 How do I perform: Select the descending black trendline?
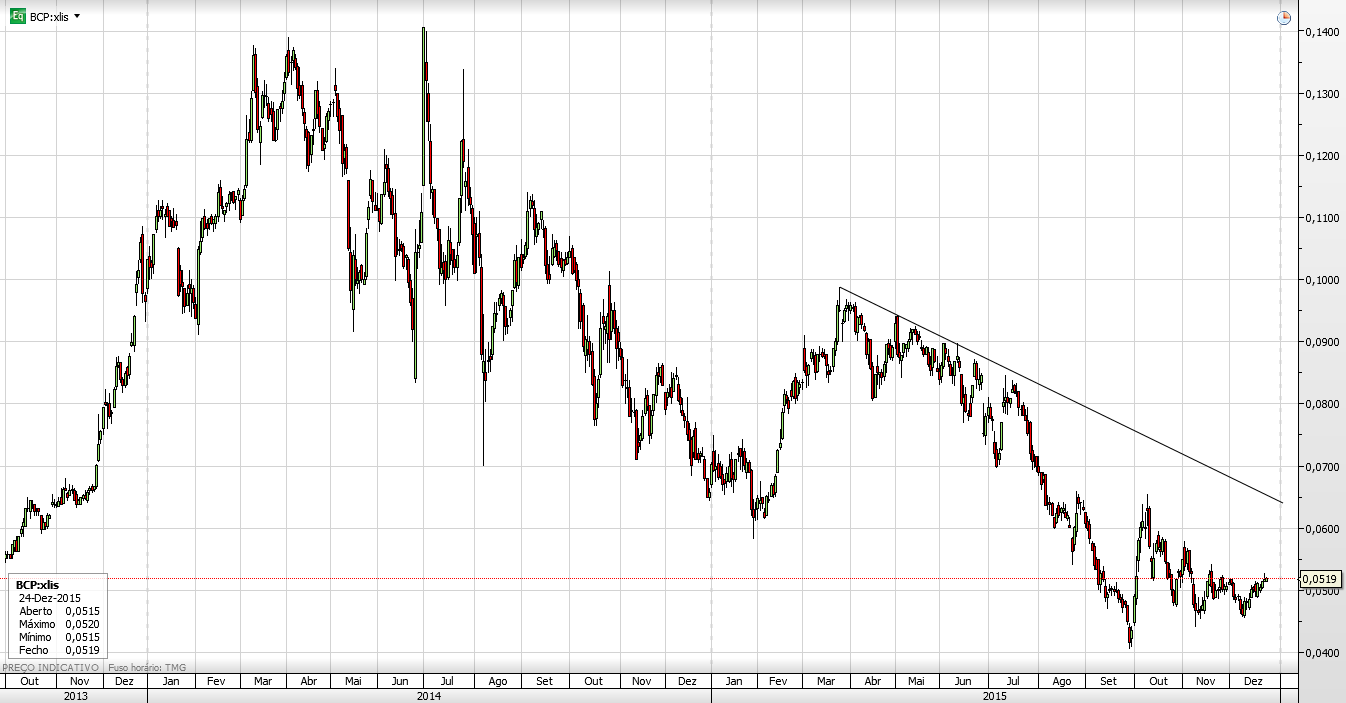tap(1060, 394)
